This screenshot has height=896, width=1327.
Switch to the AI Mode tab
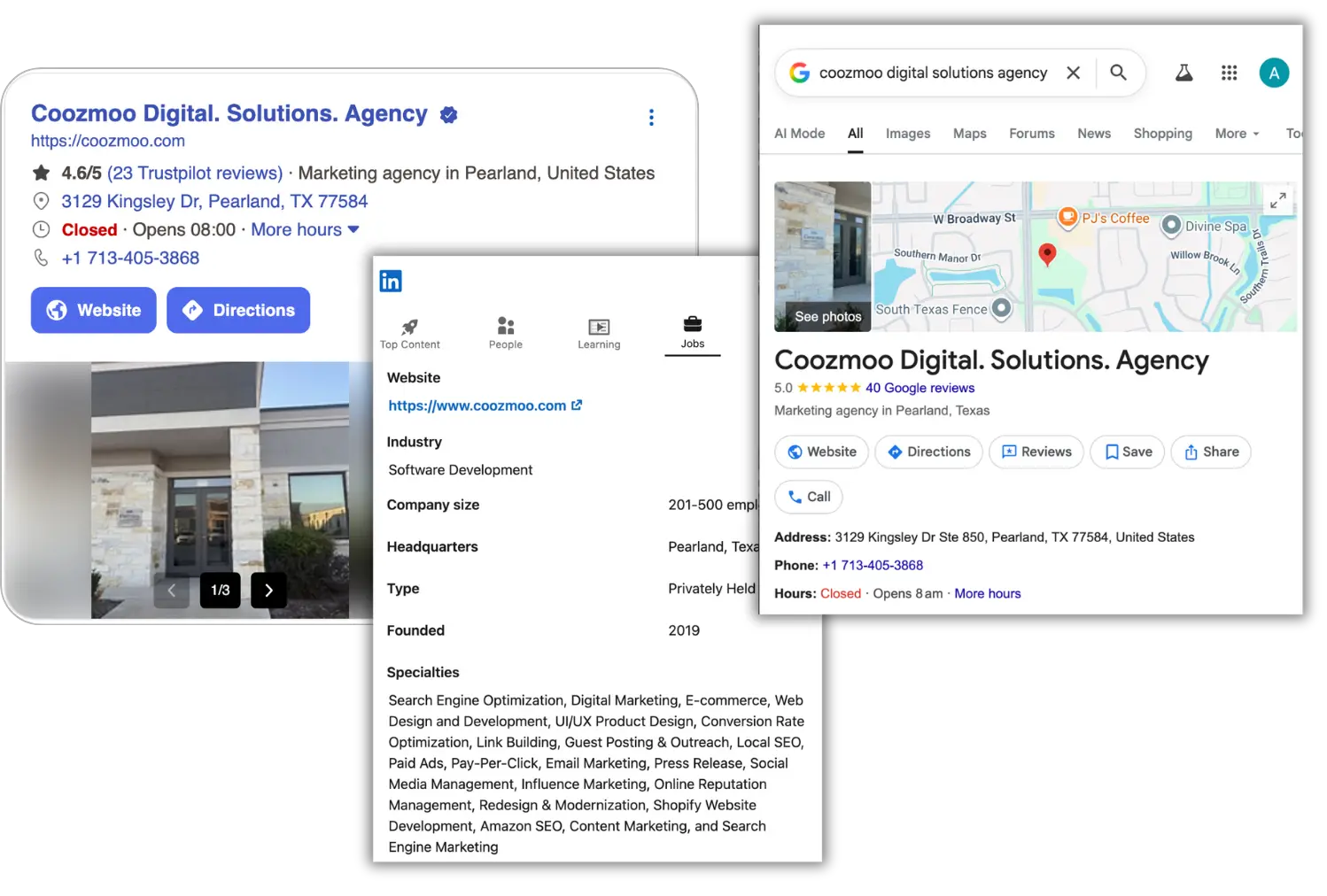(800, 134)
